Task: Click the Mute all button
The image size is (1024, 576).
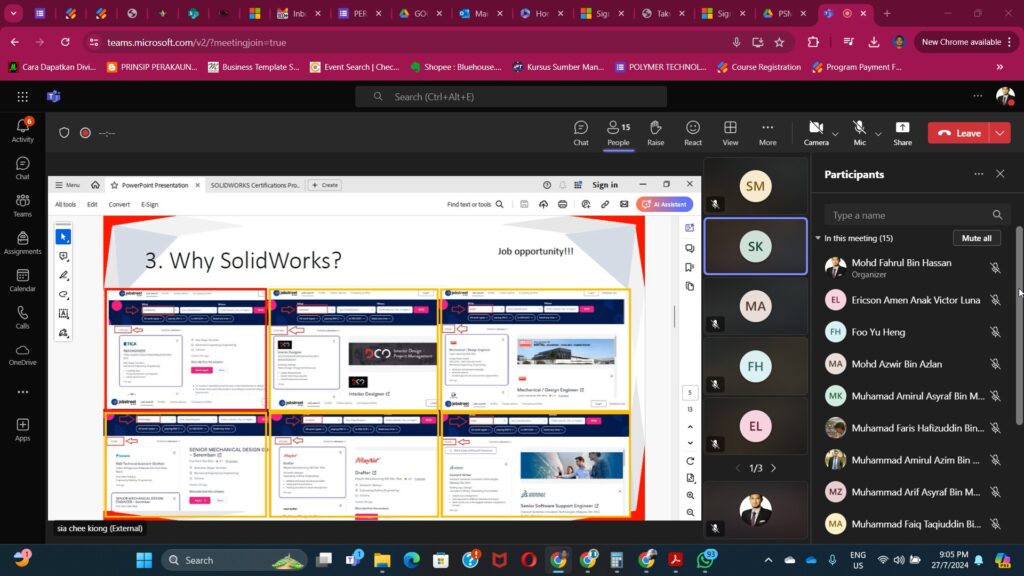Action: click(x=976, y=238)
